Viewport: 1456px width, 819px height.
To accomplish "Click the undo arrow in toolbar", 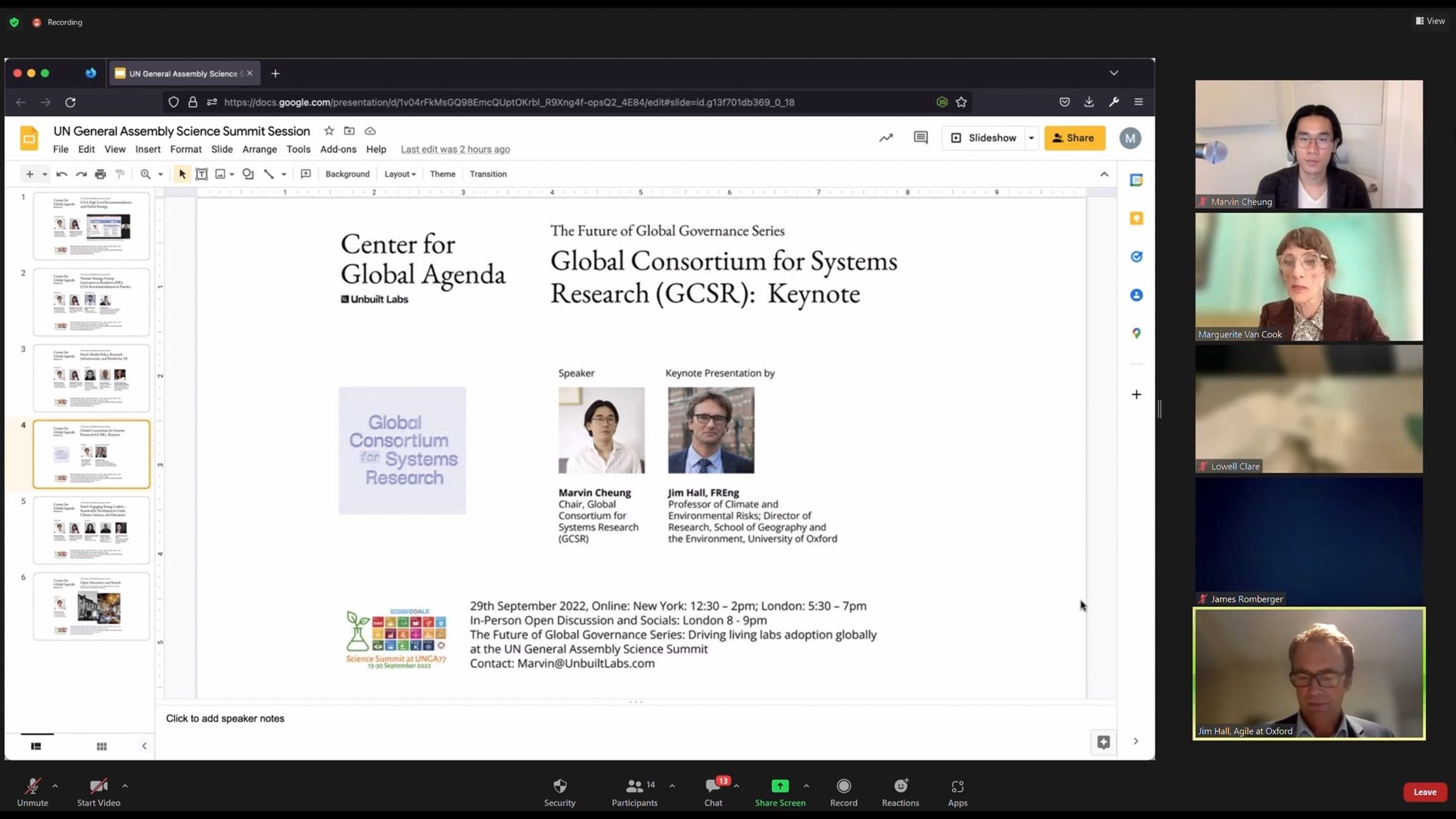I will [x=61, y=174].
